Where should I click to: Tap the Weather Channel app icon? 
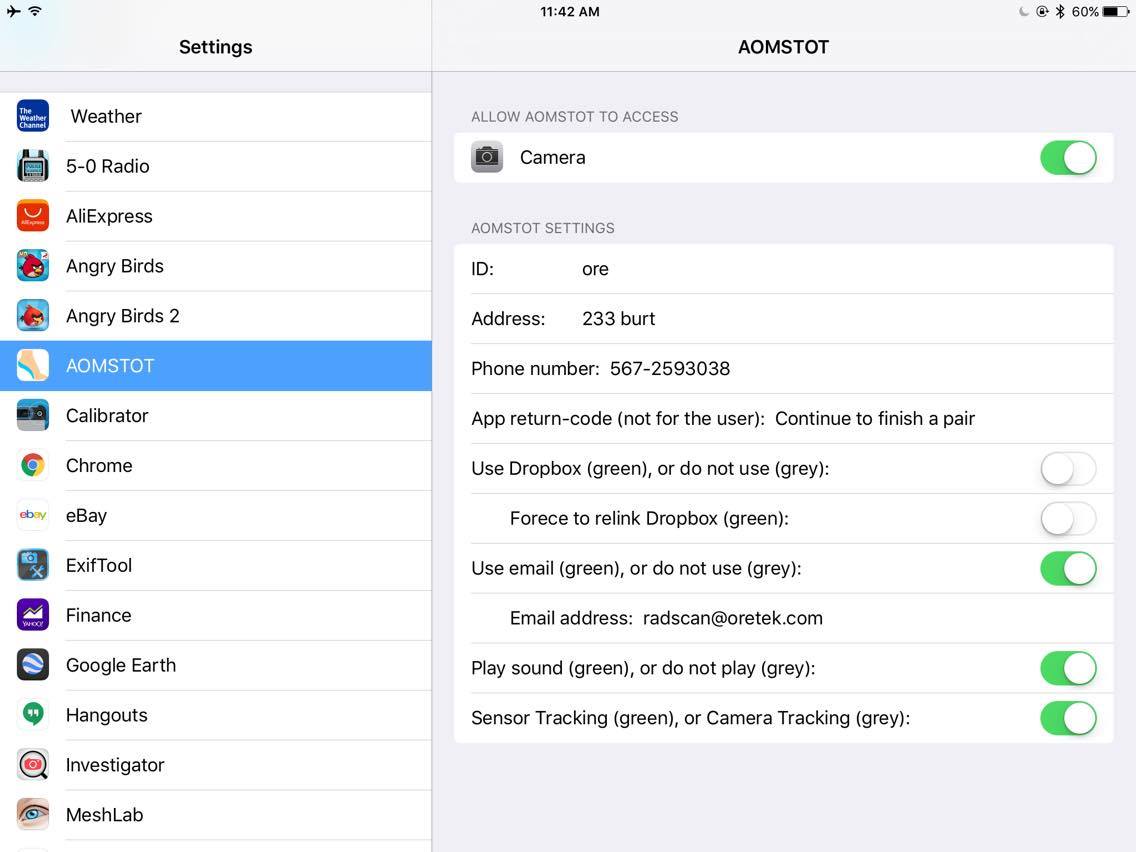(x=33, y=116)
